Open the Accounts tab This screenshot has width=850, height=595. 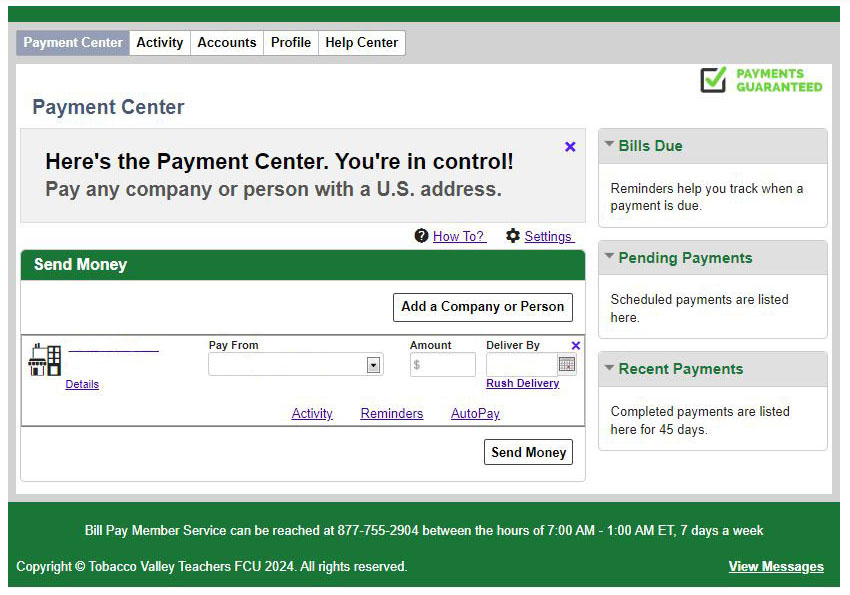227,42
